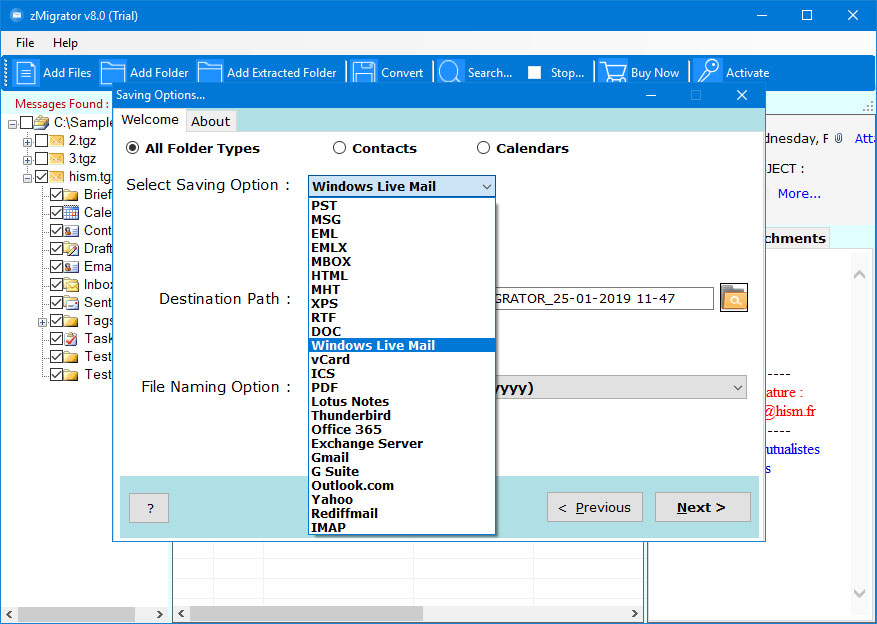Choose Lotus Notes from the list

pyautogui.click(x=402, y=401)
